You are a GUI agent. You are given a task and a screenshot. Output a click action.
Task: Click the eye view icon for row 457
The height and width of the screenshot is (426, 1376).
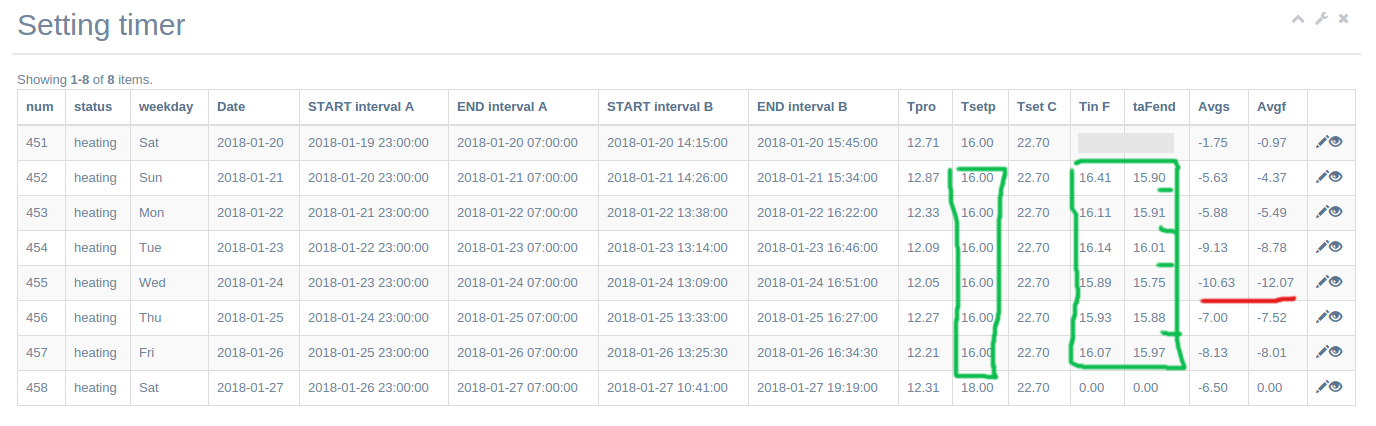[1336, 352]
